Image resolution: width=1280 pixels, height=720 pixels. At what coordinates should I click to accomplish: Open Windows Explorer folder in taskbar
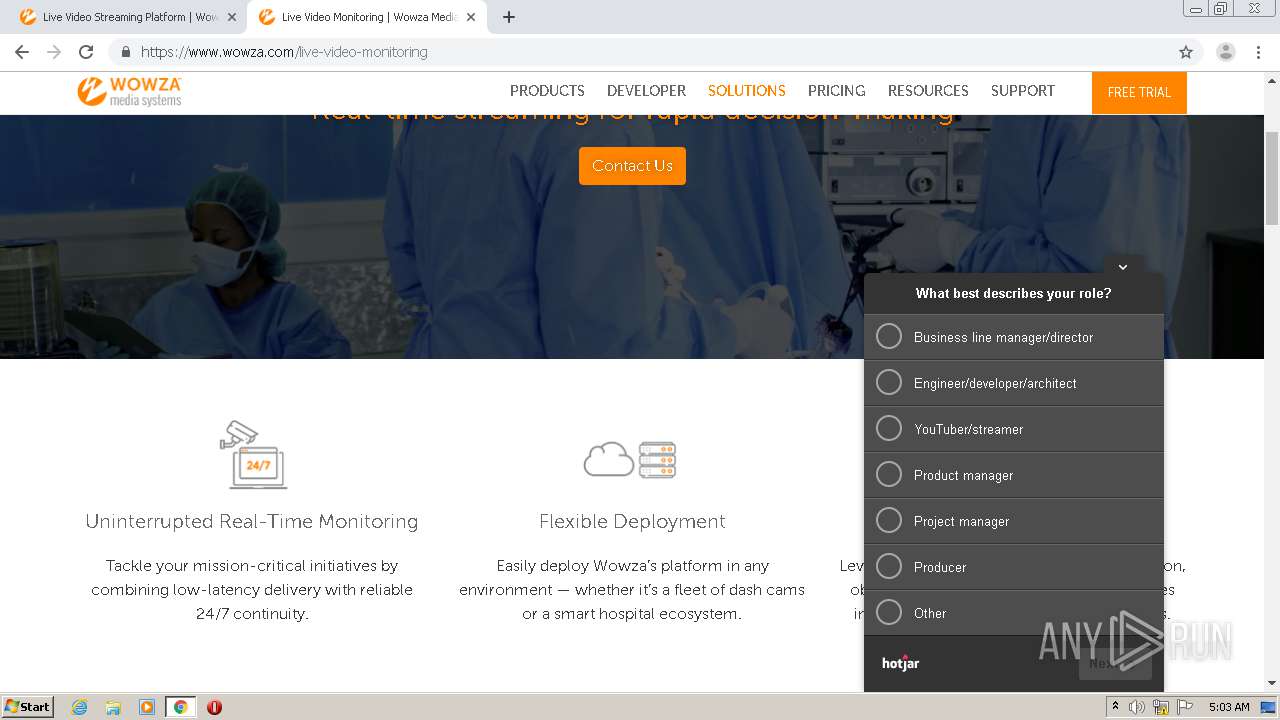point(113,707)
